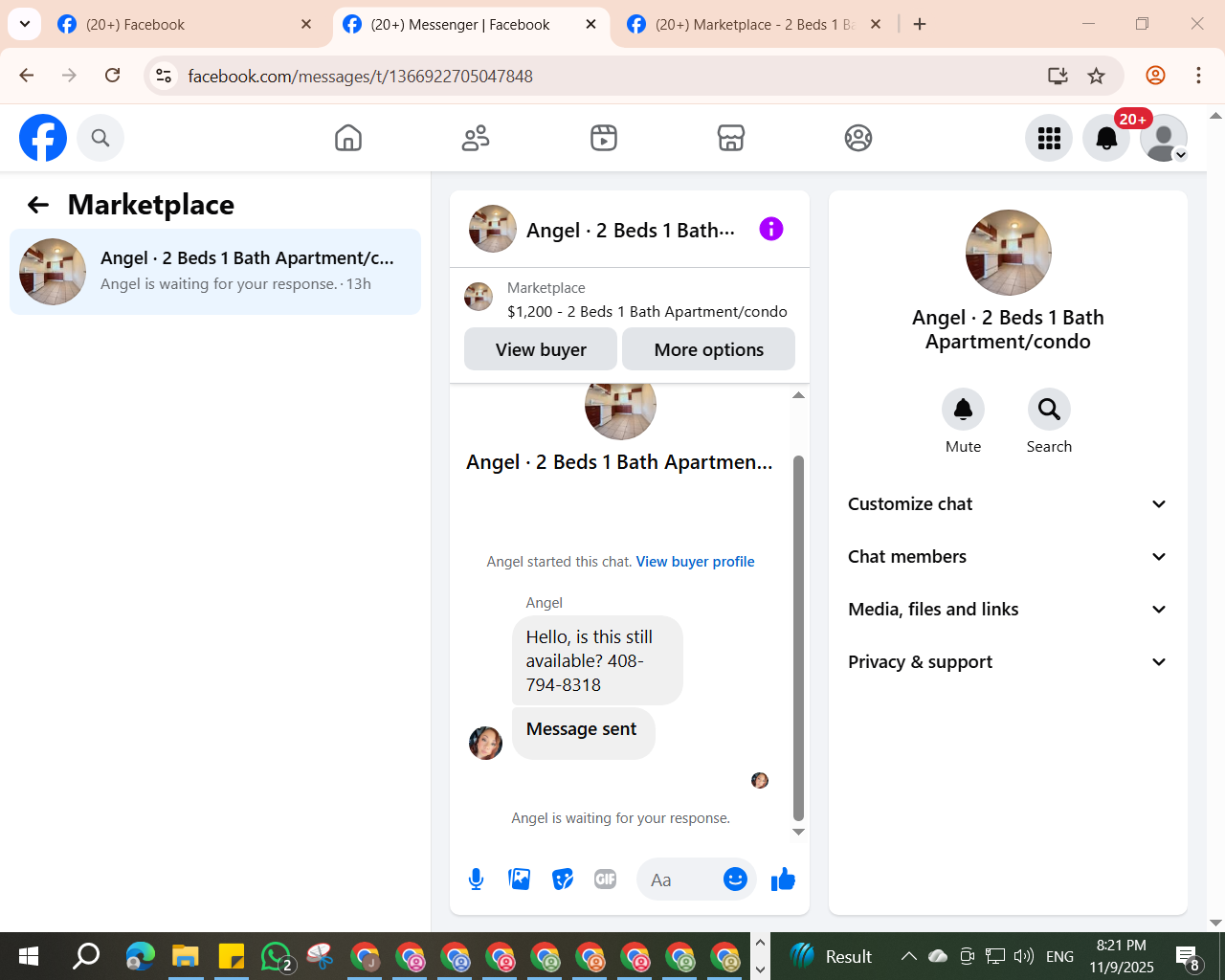Expand Customize chat section

(1008, 504)
